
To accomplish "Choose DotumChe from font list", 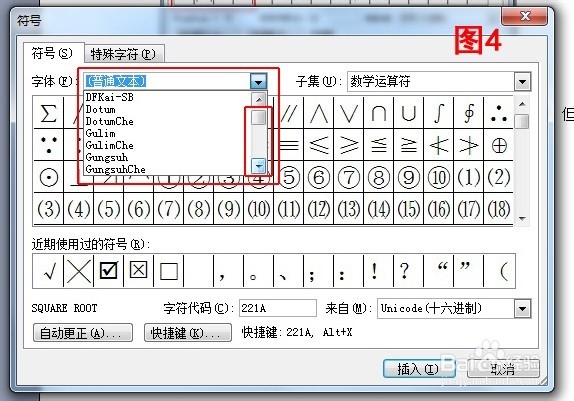I will point(167,122).
